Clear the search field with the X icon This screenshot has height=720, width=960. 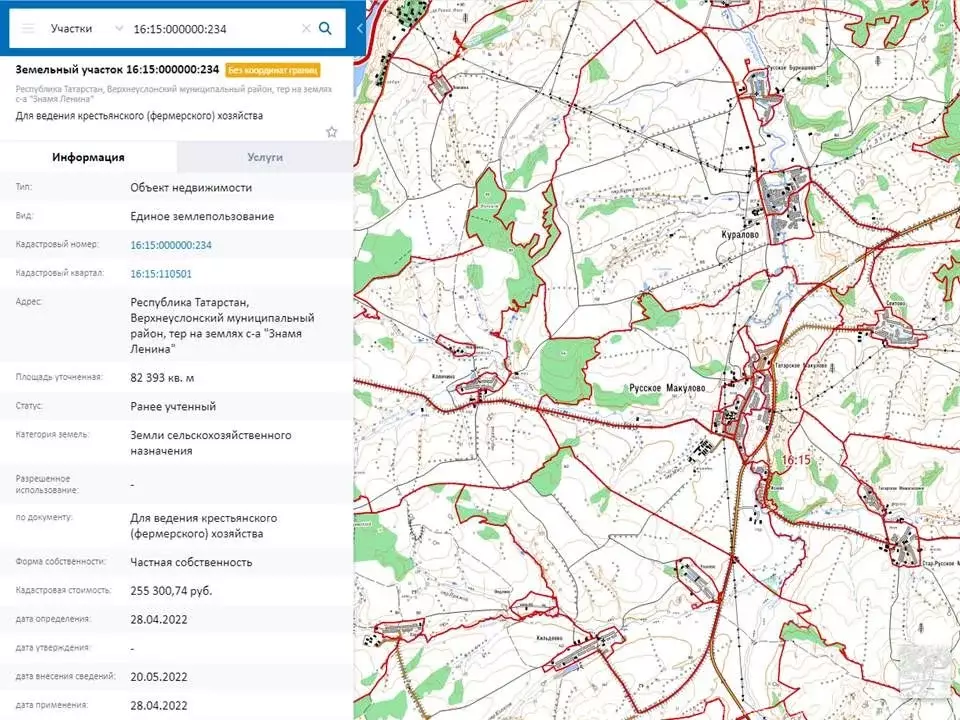[x=306, y=29]
